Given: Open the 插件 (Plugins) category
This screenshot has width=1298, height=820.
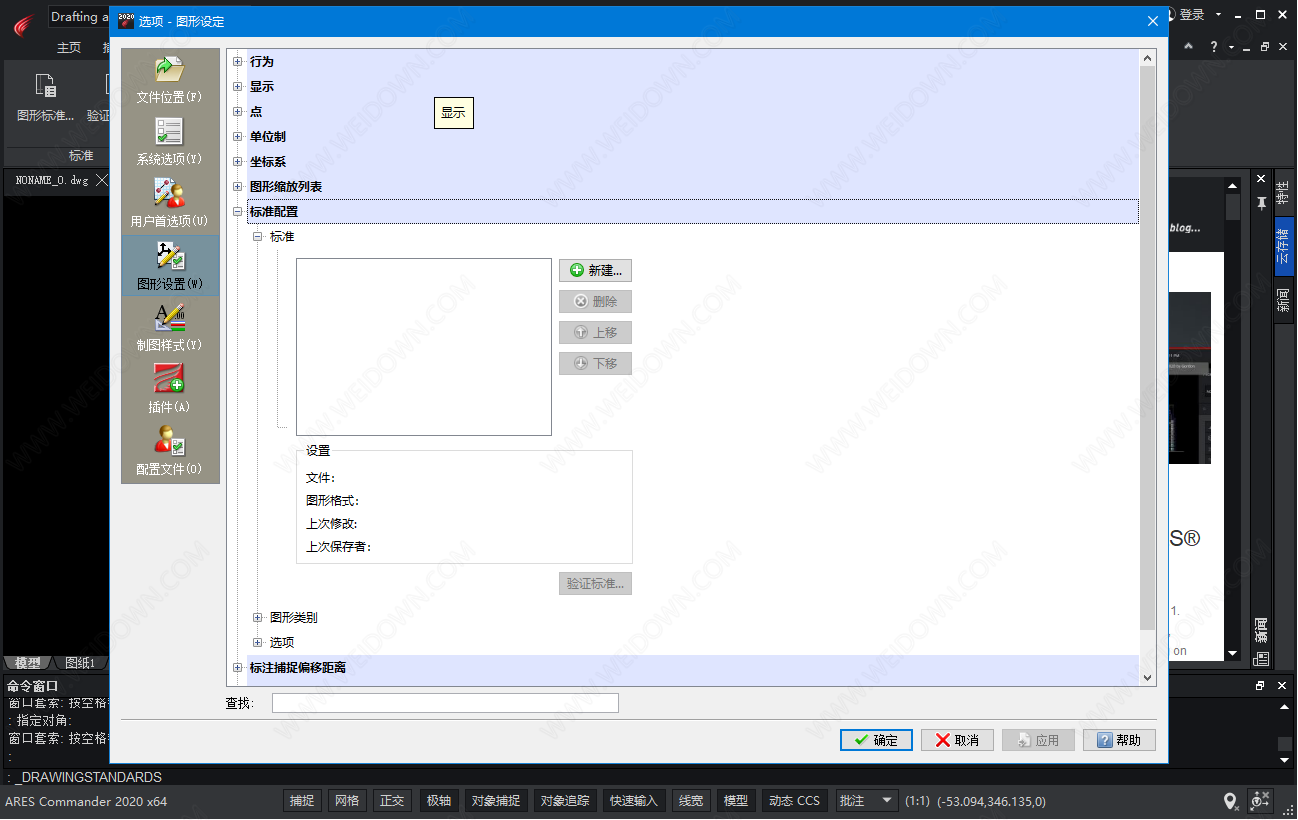Looking at the screenshot, I should (x=169, y=390).
